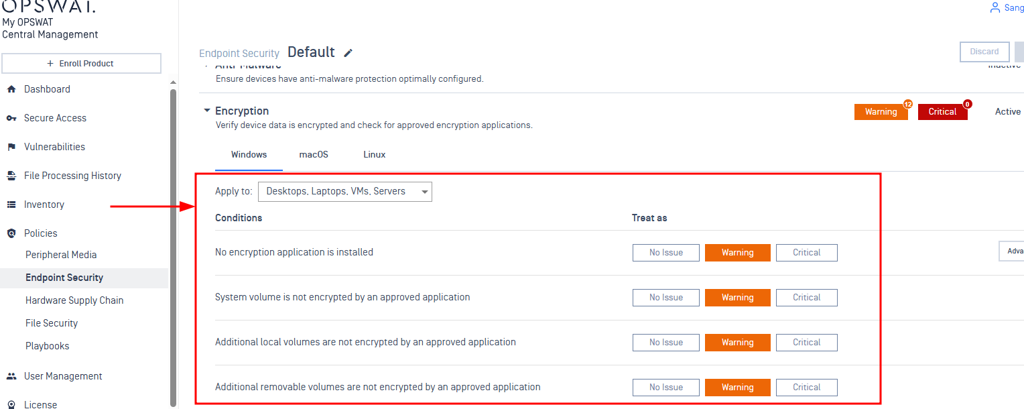The height and width of the screenshot is (409, 1024).
Task: Click the License icon in sidebar
Action: [x=11, y=404]
